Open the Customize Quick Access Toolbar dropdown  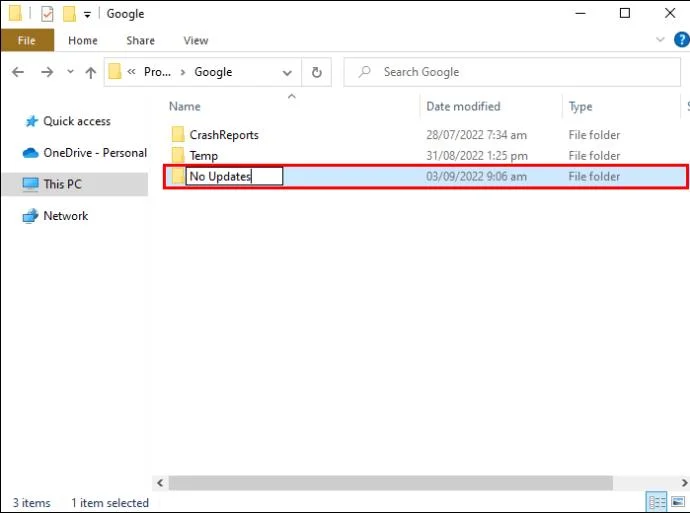(87, 15)
